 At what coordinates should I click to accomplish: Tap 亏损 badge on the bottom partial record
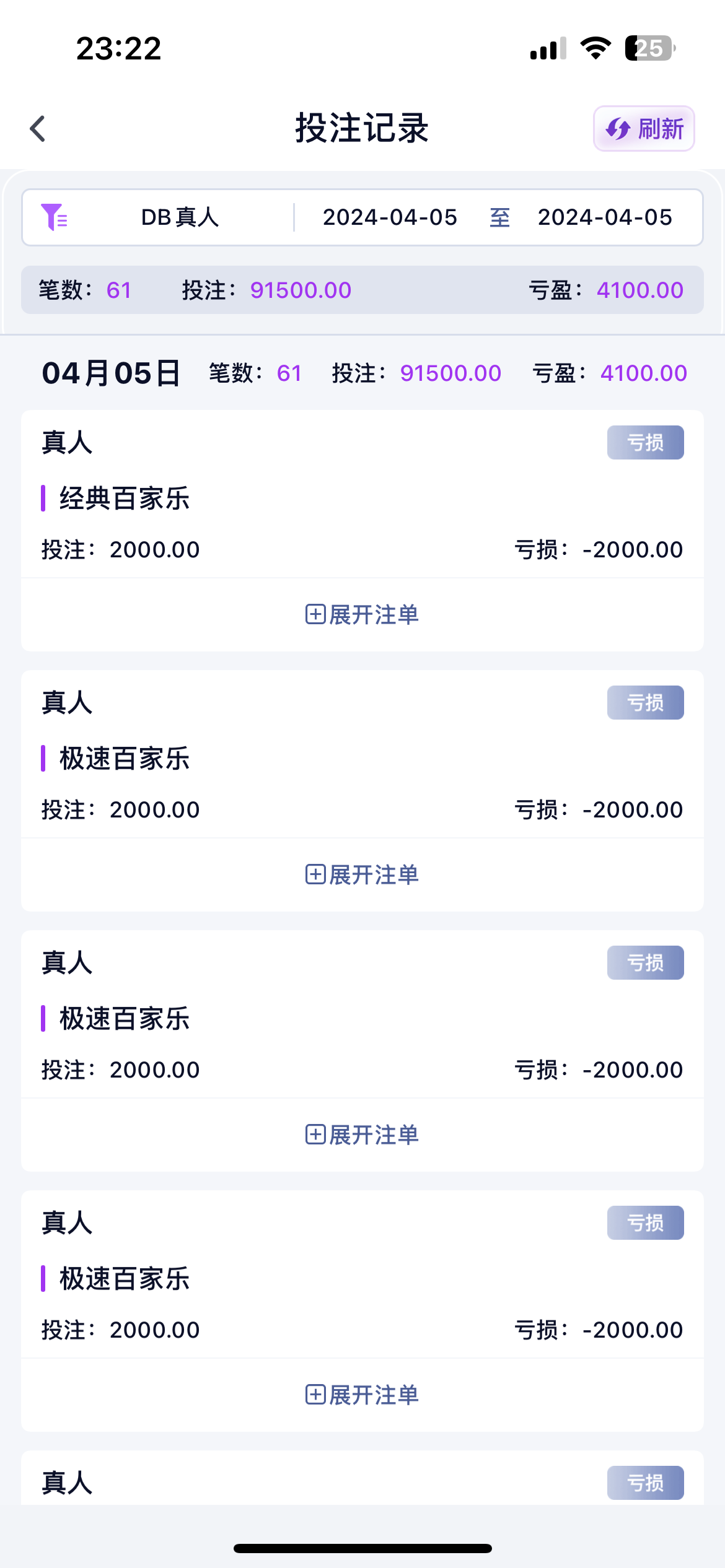click(x=645, y=1483)
